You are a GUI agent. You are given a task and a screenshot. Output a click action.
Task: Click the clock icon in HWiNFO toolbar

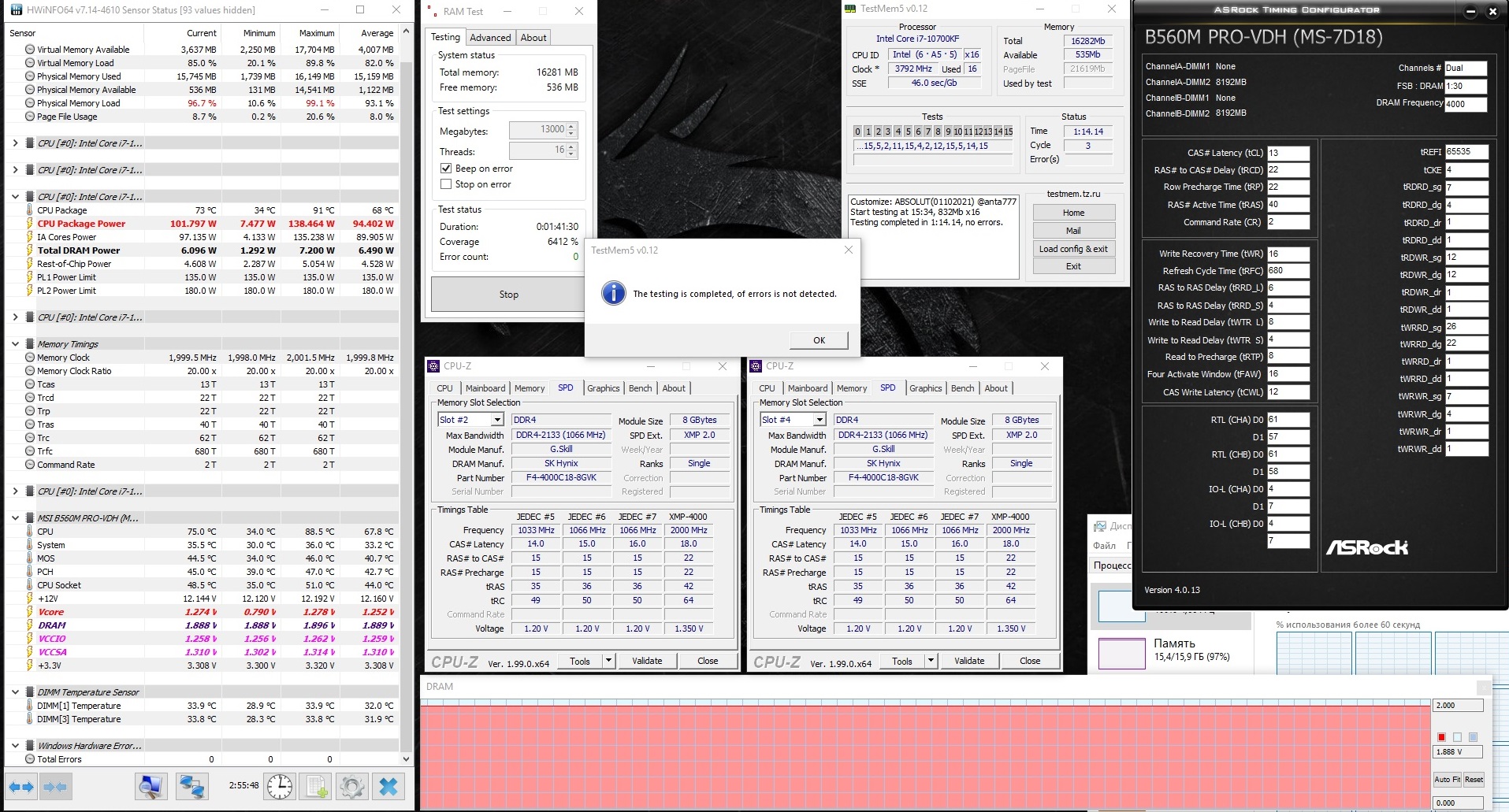click(x=280, y=786)
